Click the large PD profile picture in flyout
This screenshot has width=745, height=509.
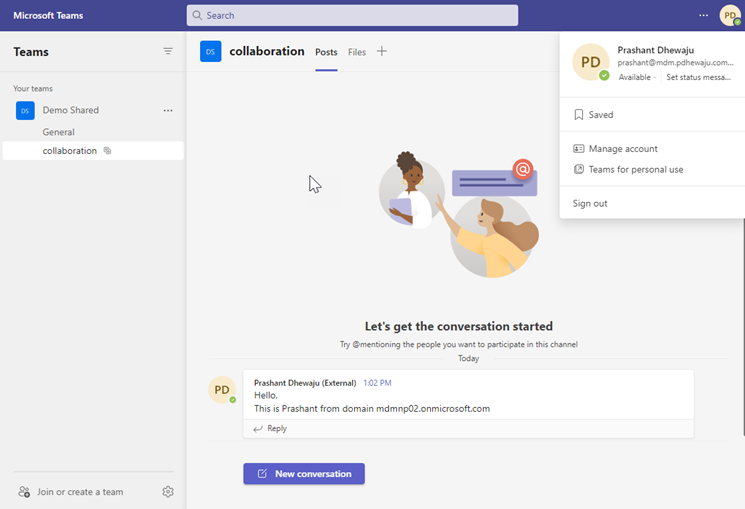click(591, 62)
